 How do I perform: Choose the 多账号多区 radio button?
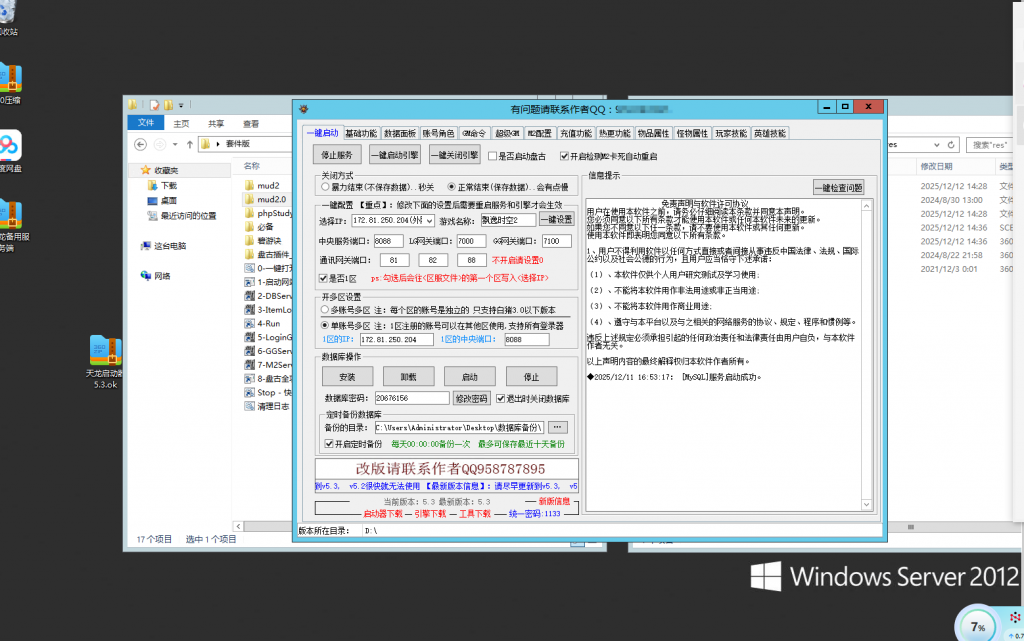[324, 312]
